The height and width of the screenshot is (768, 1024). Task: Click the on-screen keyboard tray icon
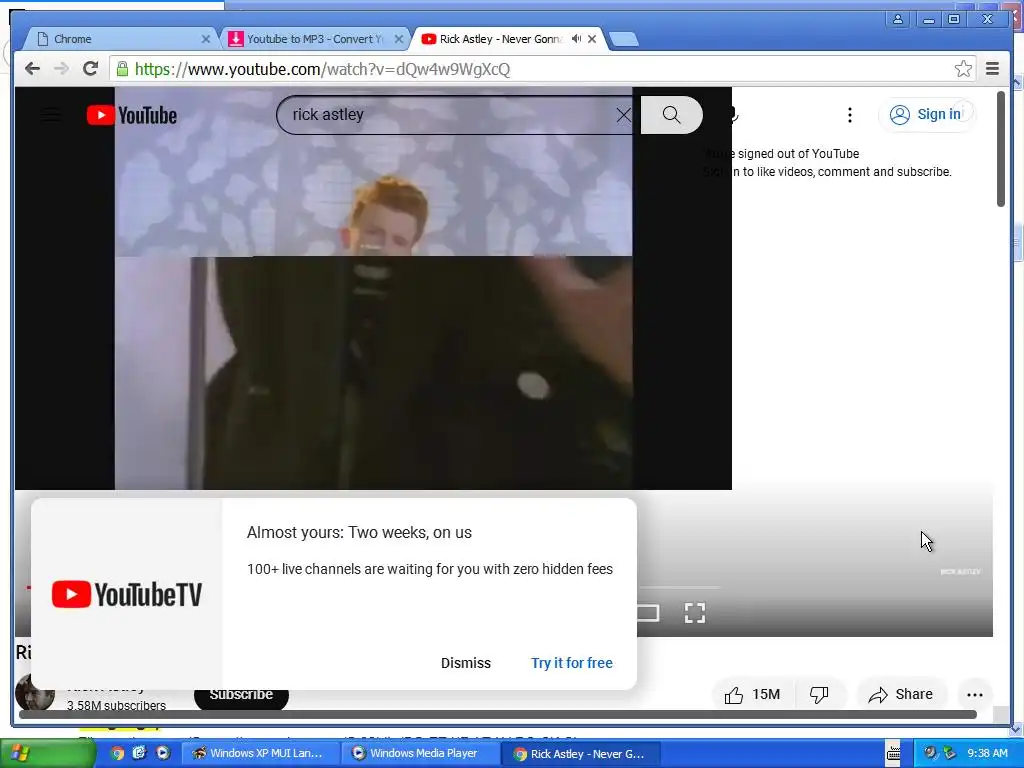point(893,753)
